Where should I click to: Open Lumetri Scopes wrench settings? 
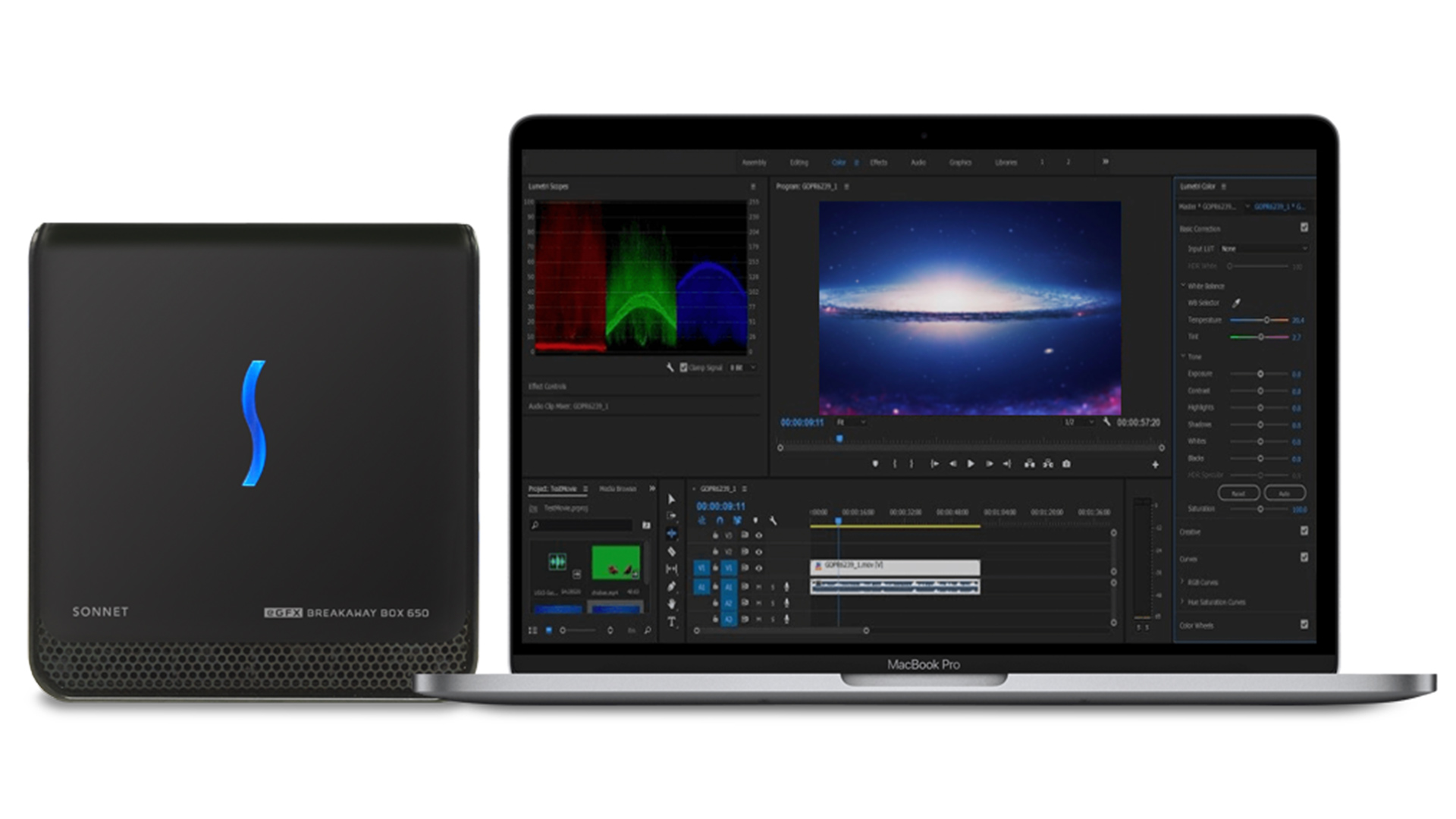click(670, 367)
